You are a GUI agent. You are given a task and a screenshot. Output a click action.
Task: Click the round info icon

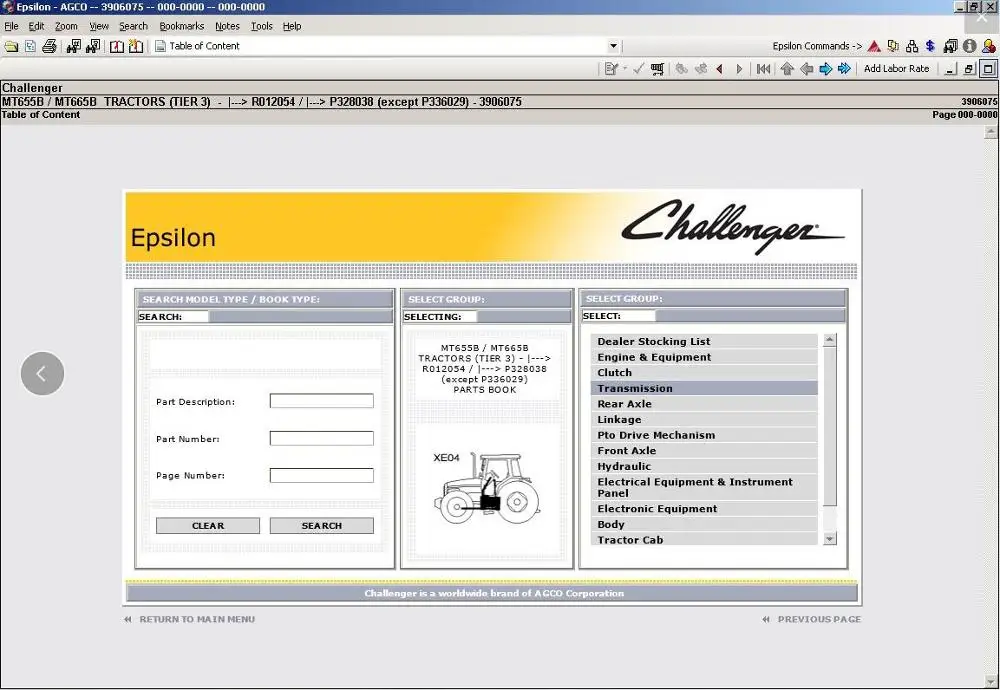pyautogui.click(x=969, y=46)
